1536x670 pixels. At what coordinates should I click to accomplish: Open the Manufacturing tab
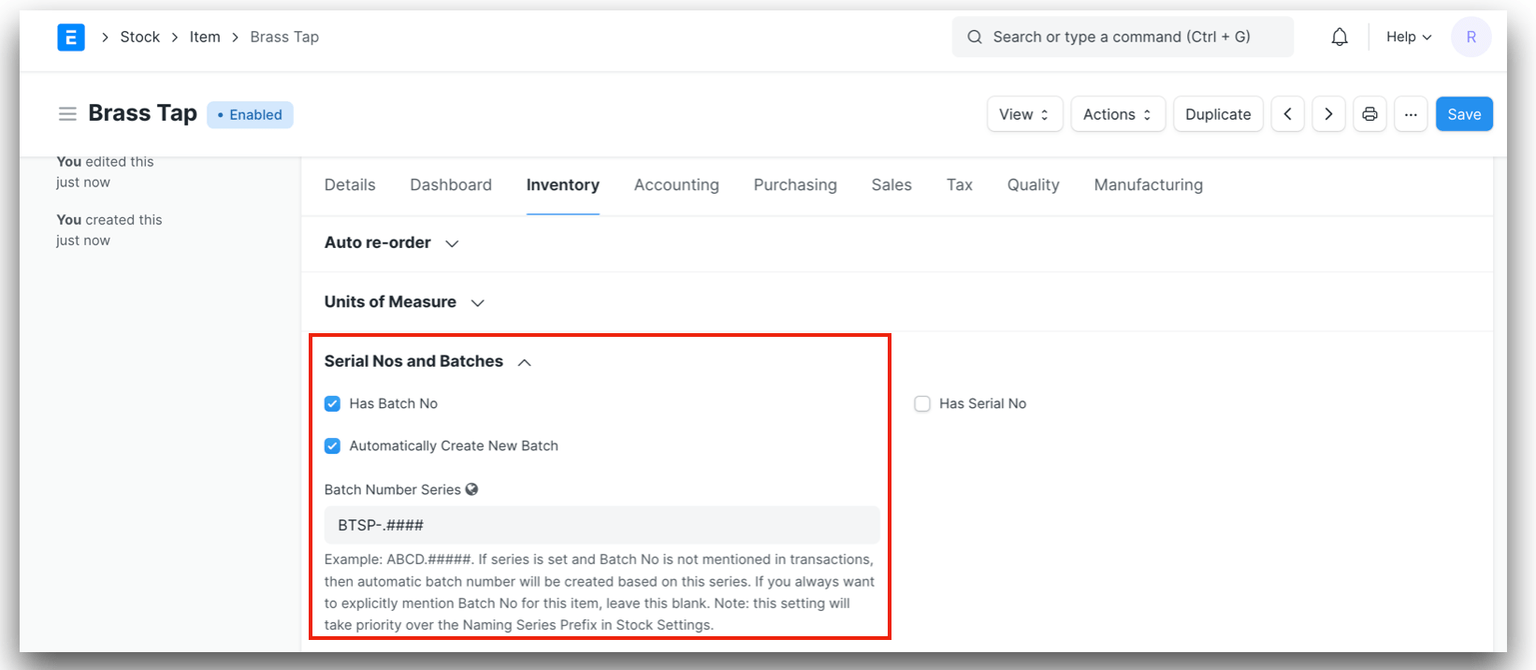pos(1148,185)
